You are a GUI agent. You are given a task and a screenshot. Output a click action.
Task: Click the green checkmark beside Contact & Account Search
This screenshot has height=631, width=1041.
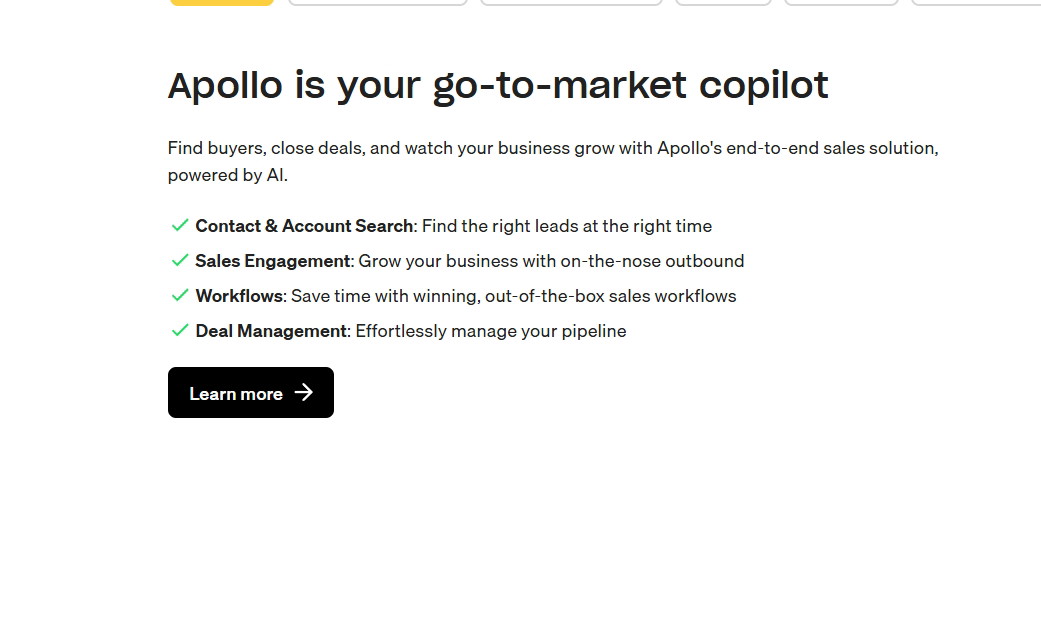tap(180, 226)
